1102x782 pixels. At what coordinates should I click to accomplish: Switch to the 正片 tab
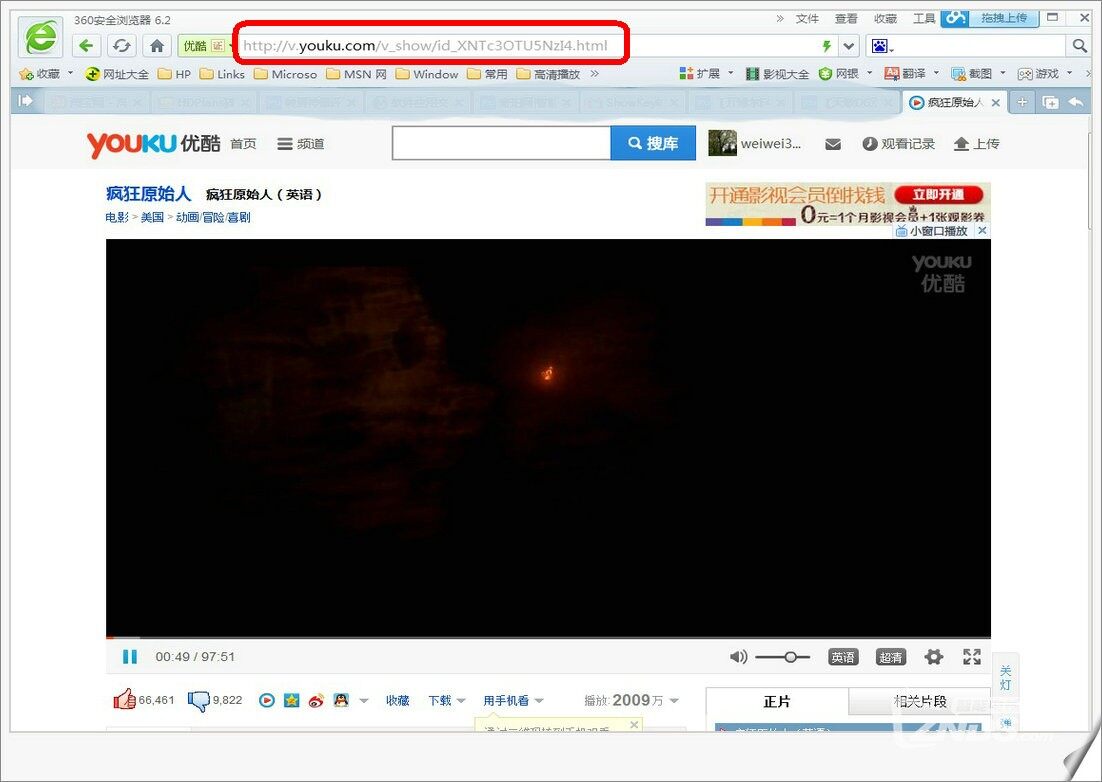pyautogui.click(x=777, y=701)
